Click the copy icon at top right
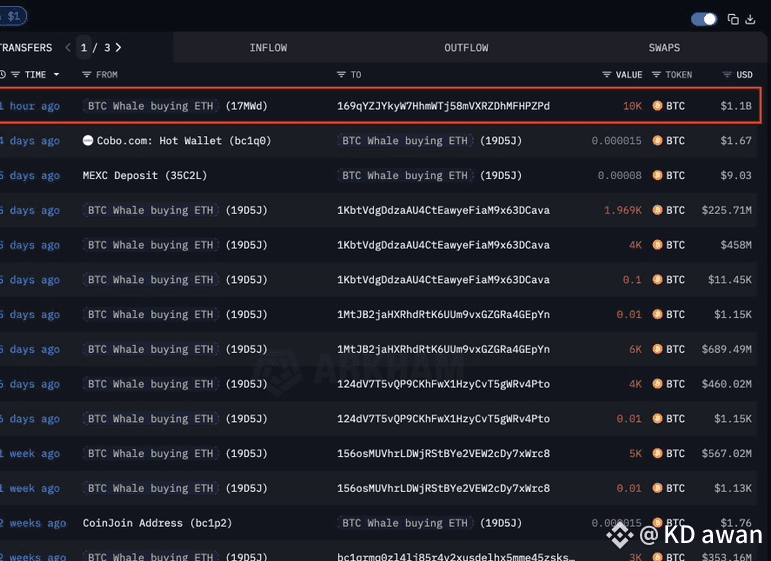771x561 pixels. (x=733, y=19)
